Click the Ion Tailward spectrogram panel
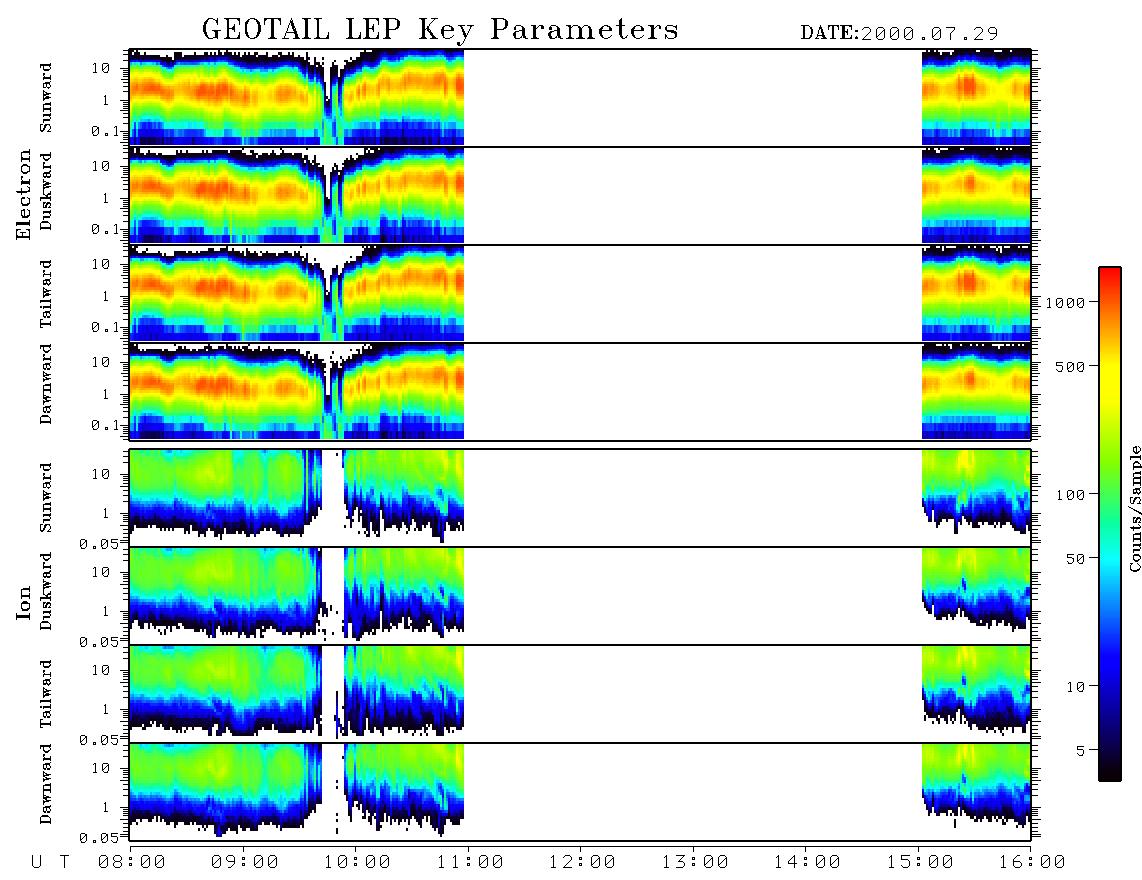The image size is (1142, 880). coord(580,694)
